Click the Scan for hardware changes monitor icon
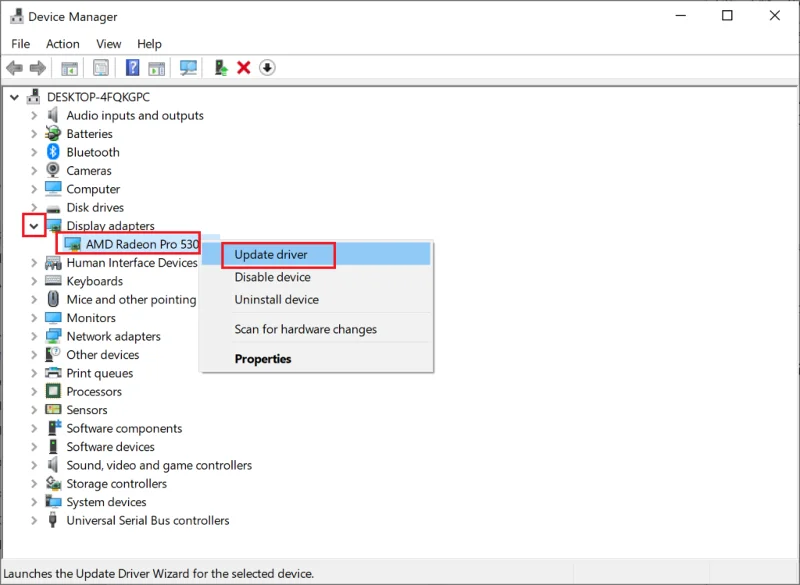Image resolution: width=800 pixels, height=585 pixels. tap(188, 67)
